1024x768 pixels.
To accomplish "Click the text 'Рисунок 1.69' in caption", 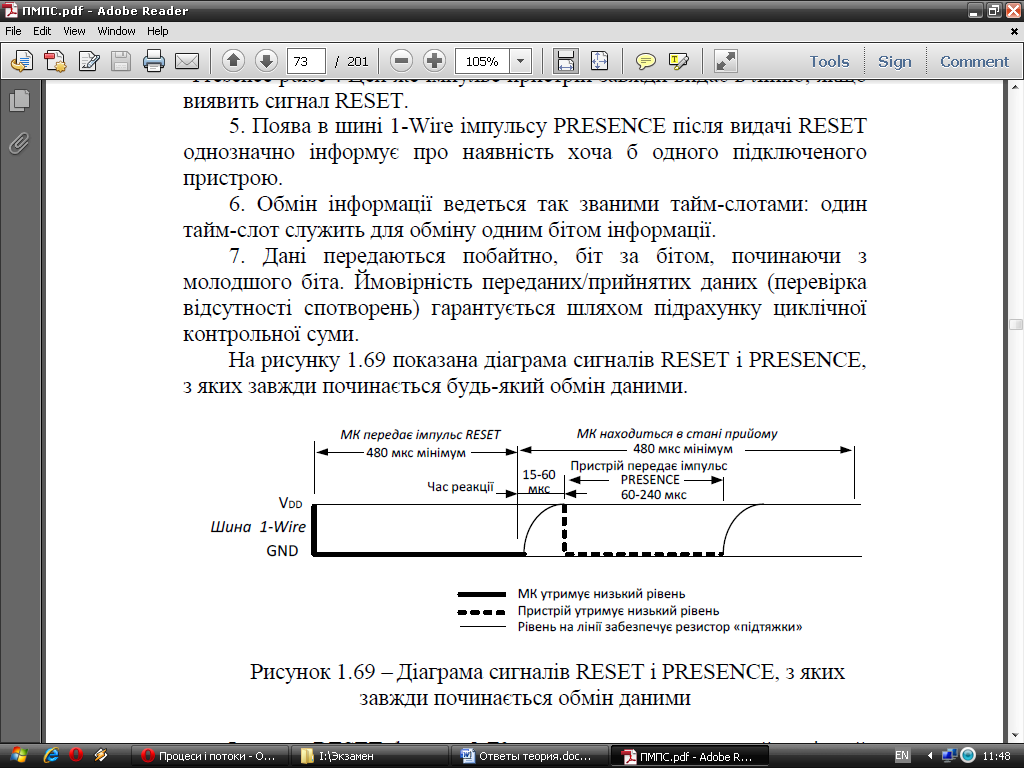I will coord(313,671).
